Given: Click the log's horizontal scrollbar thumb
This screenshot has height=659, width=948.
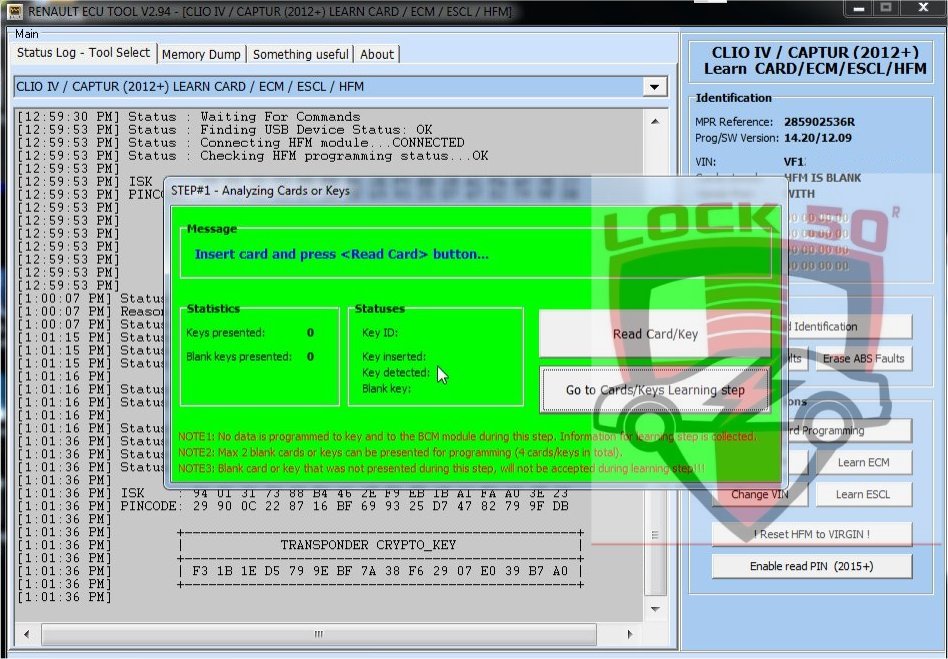Looking at the screenshot, I should click(318, 633).
